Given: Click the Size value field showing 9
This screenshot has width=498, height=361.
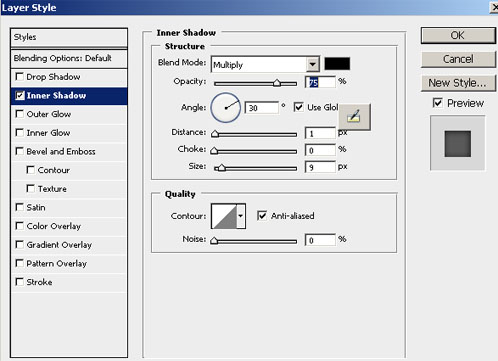Looking at the screenshot, I should (x=320, y=167).
